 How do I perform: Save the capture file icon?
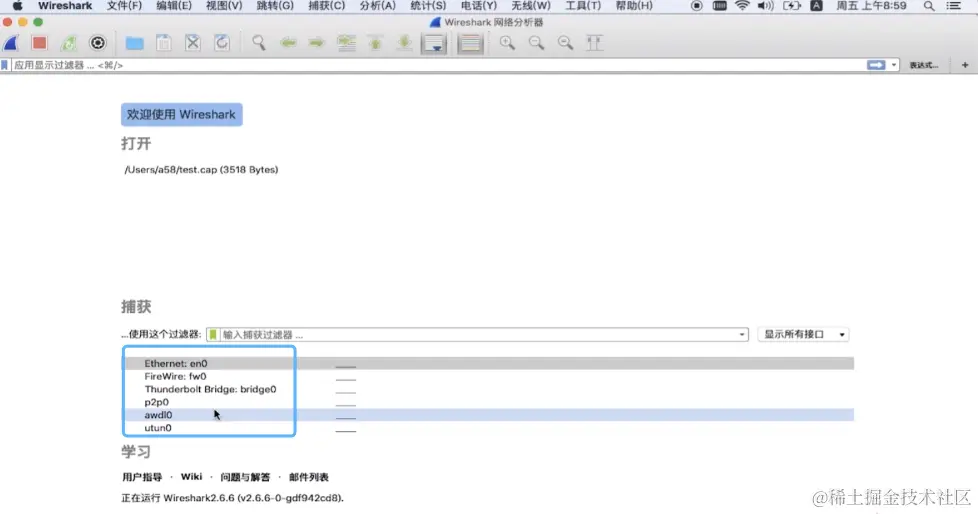click(163, 43)
